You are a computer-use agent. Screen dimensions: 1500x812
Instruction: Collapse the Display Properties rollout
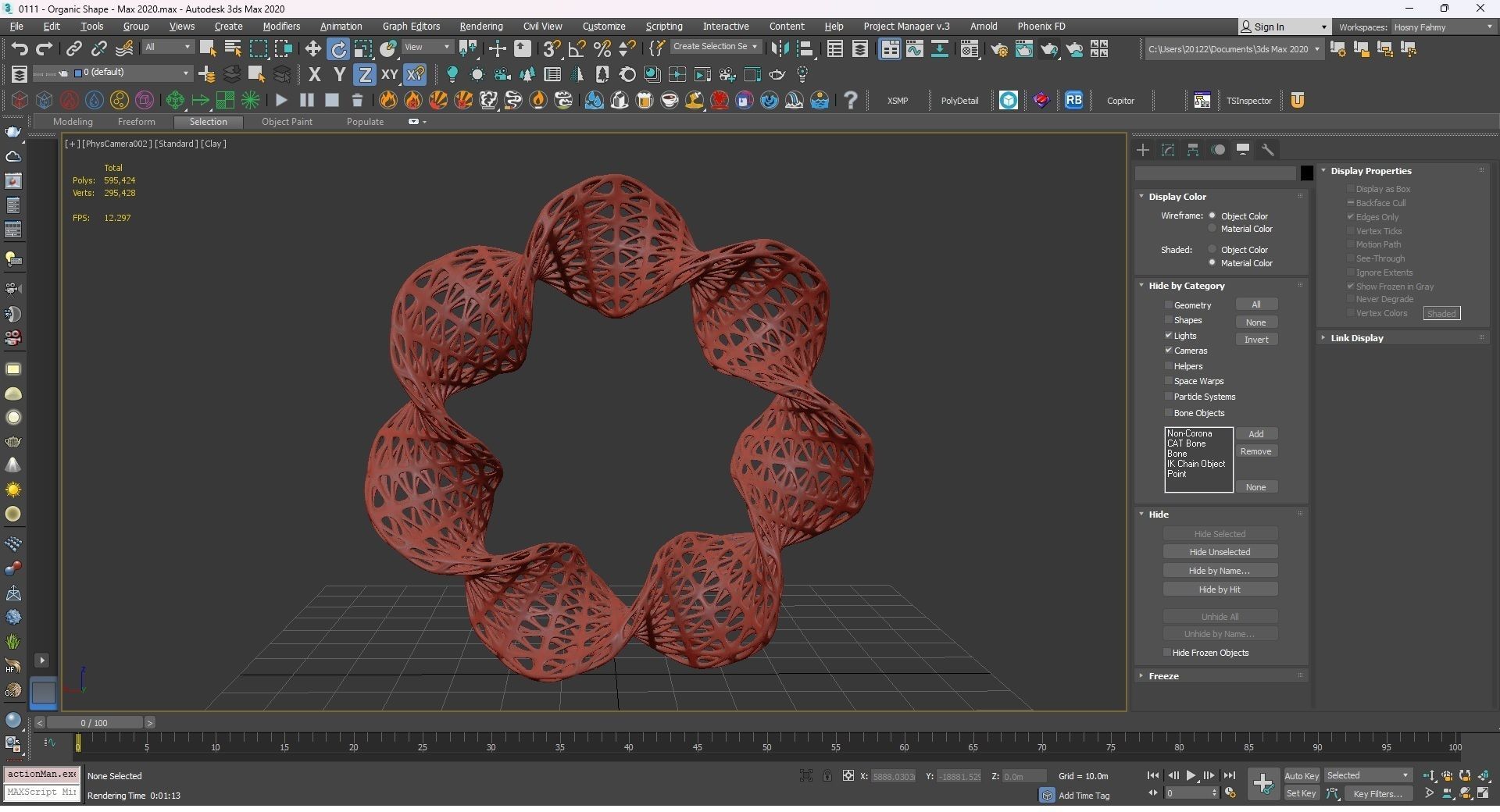[1371, 171]
